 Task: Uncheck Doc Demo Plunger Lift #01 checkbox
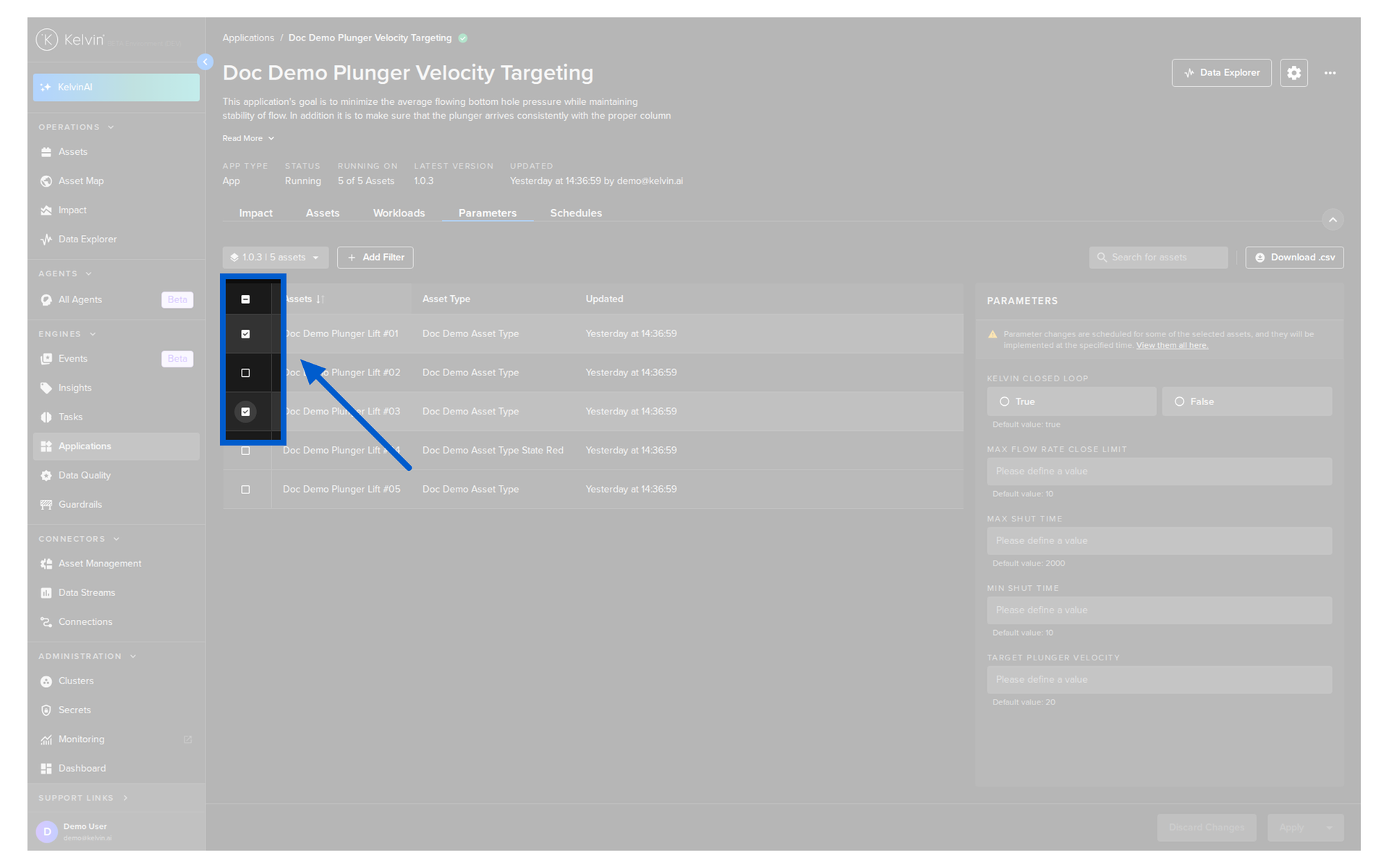click(245, 334)
